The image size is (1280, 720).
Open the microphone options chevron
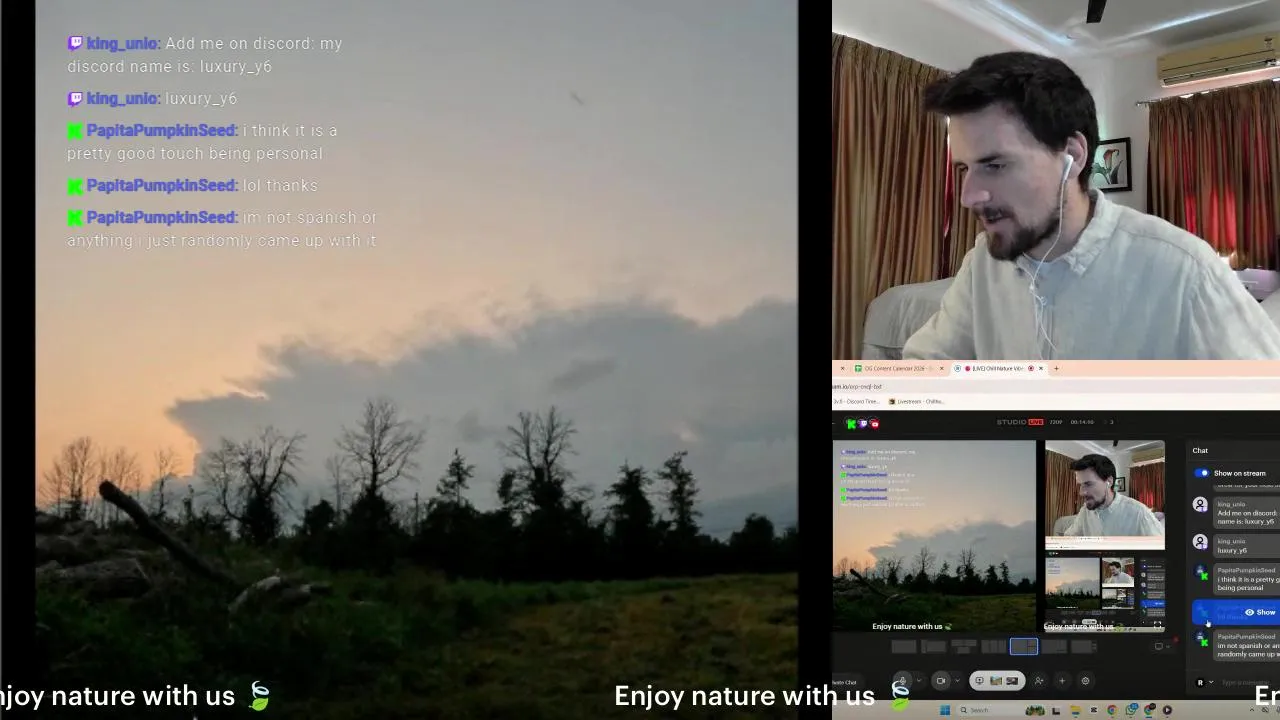(x=919, y=681)
